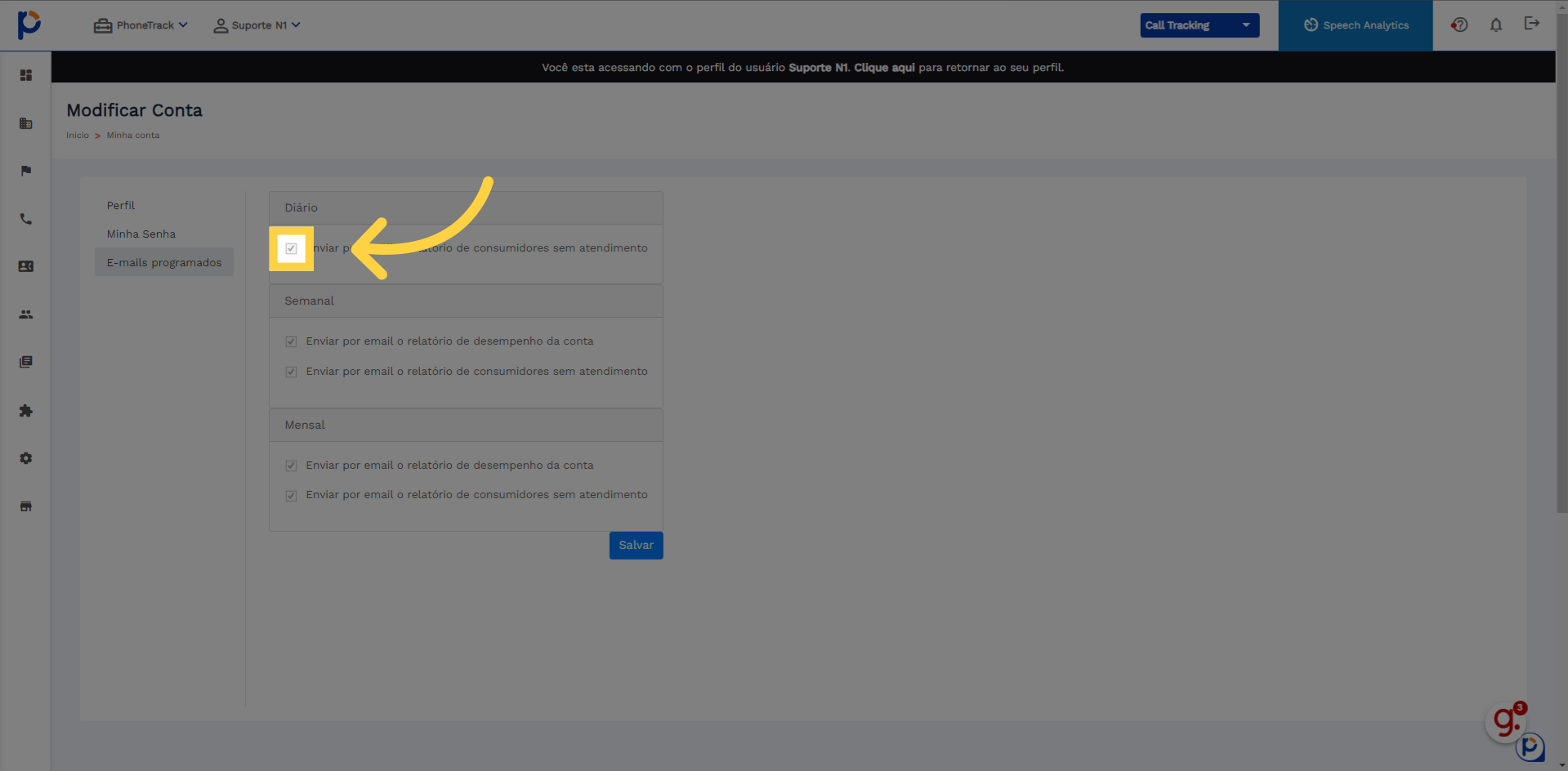The image size is (1568, 771).
Task: Select the E-mails programados menu item
Action: pos(164,262)
